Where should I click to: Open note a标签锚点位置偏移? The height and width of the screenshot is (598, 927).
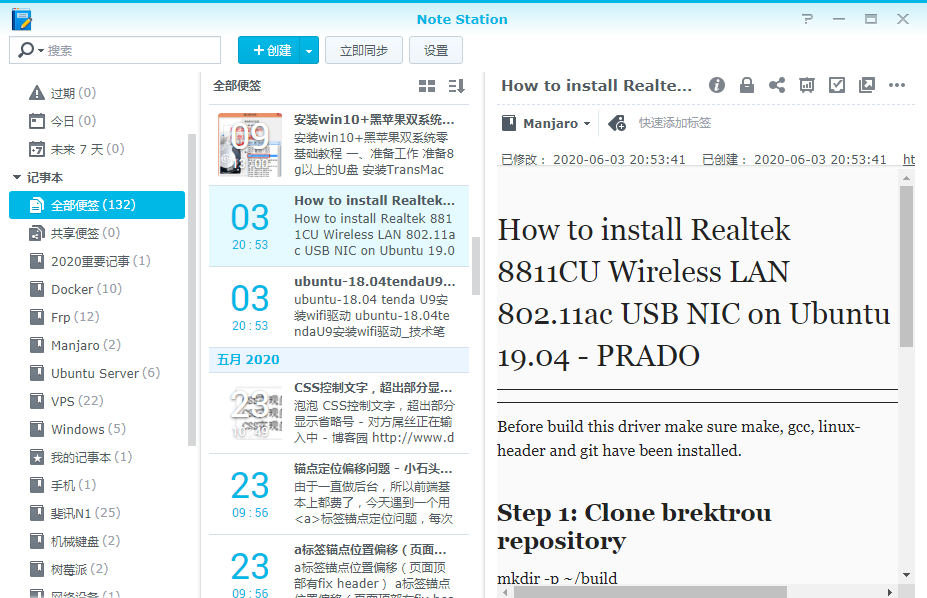339,567
